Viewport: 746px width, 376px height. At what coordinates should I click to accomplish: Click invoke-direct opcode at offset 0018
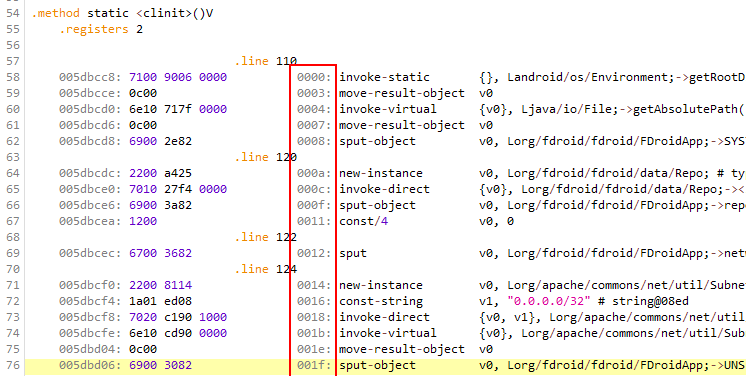pyautogui.click(x=384, y=317)
